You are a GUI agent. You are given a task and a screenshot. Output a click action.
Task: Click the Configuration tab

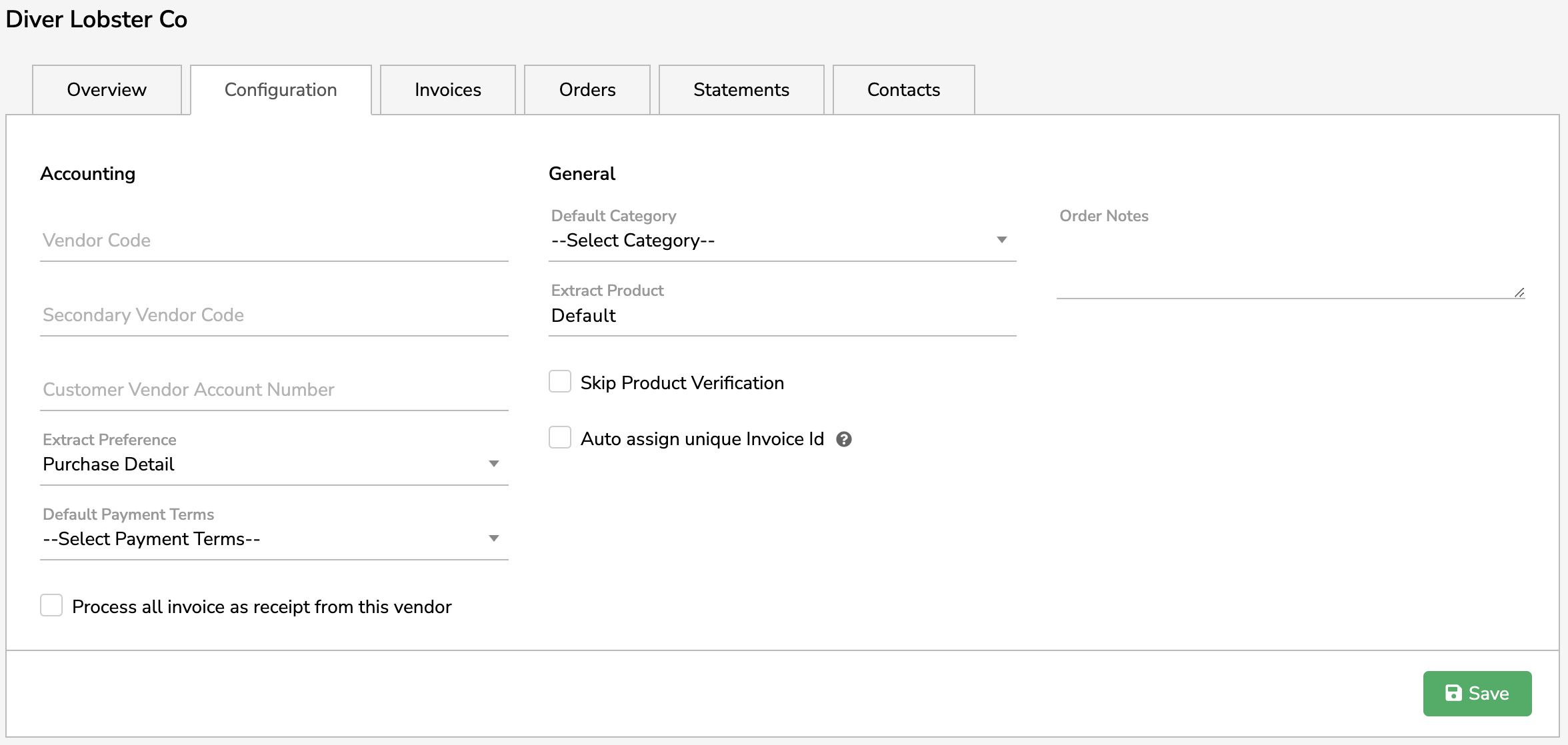pos(281,90)
